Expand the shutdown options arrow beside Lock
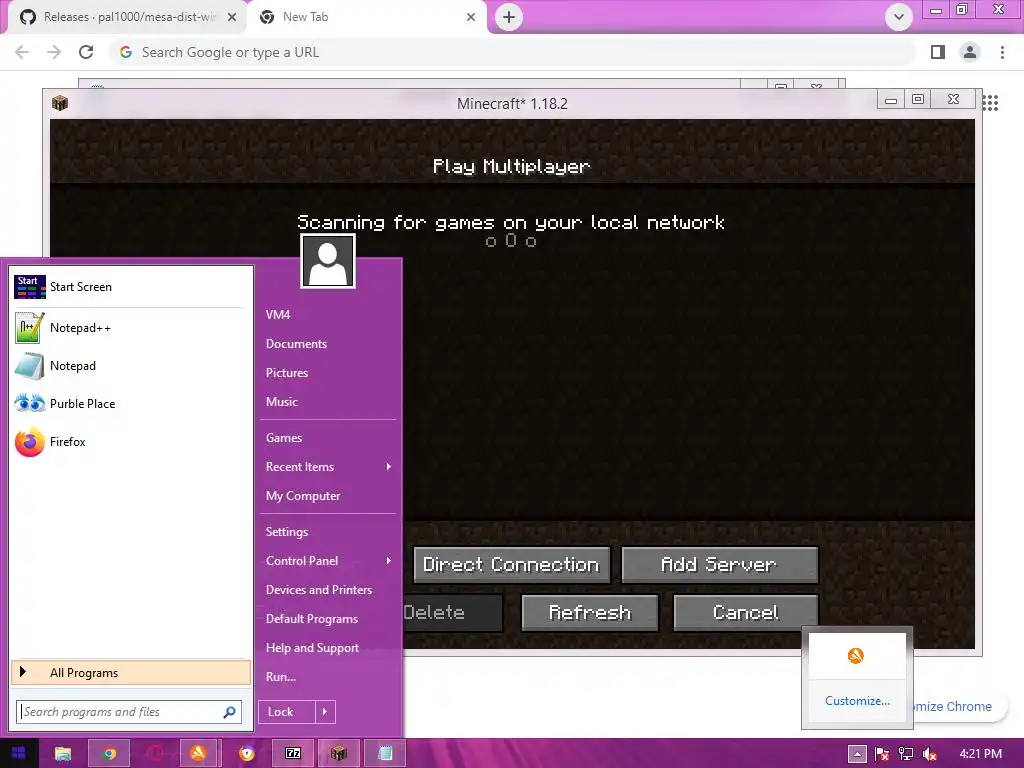The height and width of the screenshot is (768, 1024). tap(325, 712)
